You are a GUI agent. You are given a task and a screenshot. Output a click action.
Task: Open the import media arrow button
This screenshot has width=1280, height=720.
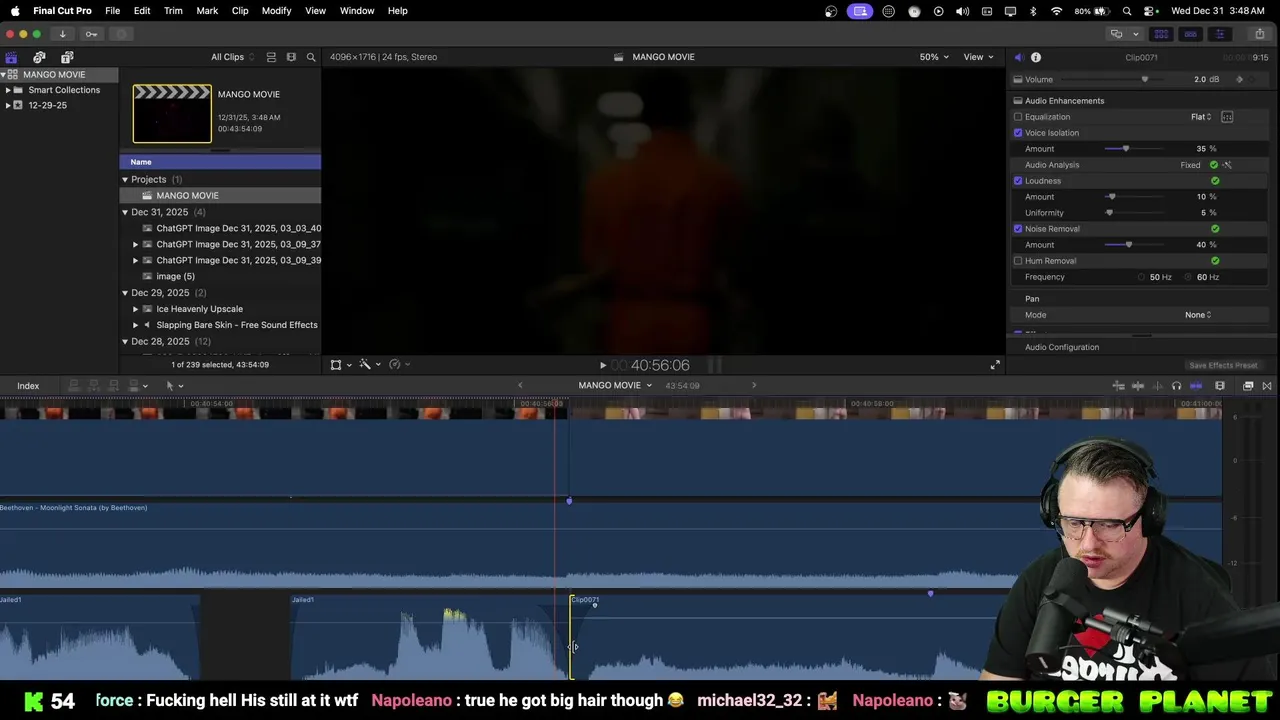pos(62,34)
